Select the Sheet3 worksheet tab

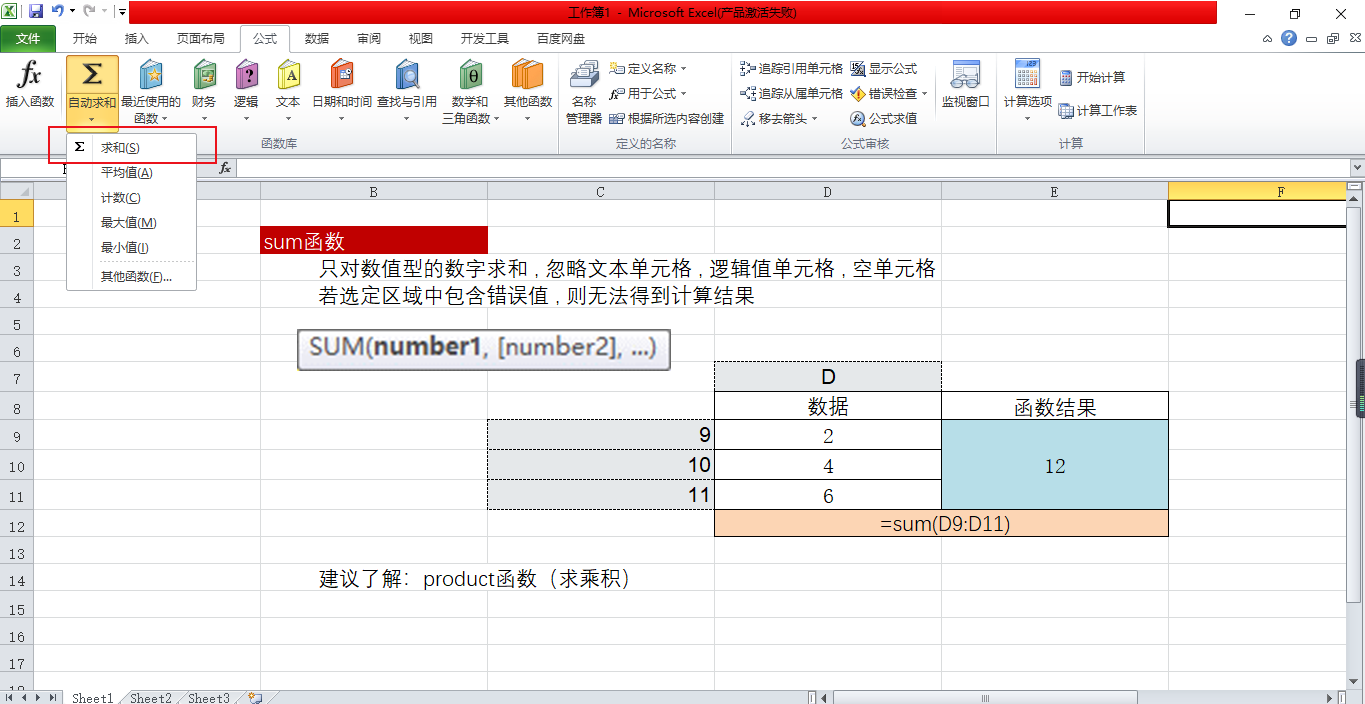(209, 698)
